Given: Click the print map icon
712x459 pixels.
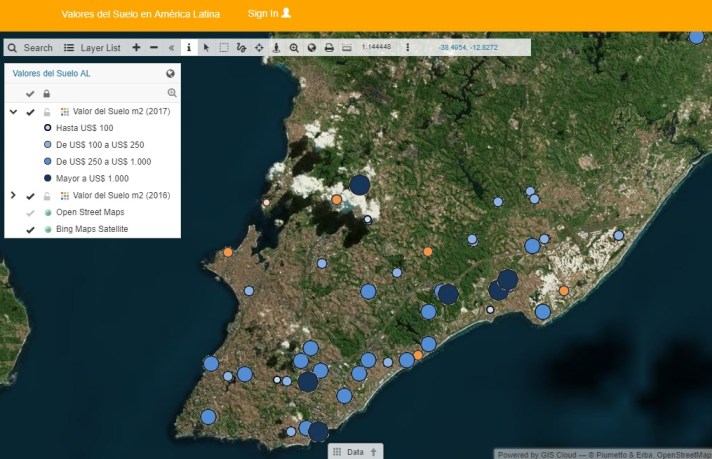Looking at the screenshot, I should pos(329,47).
